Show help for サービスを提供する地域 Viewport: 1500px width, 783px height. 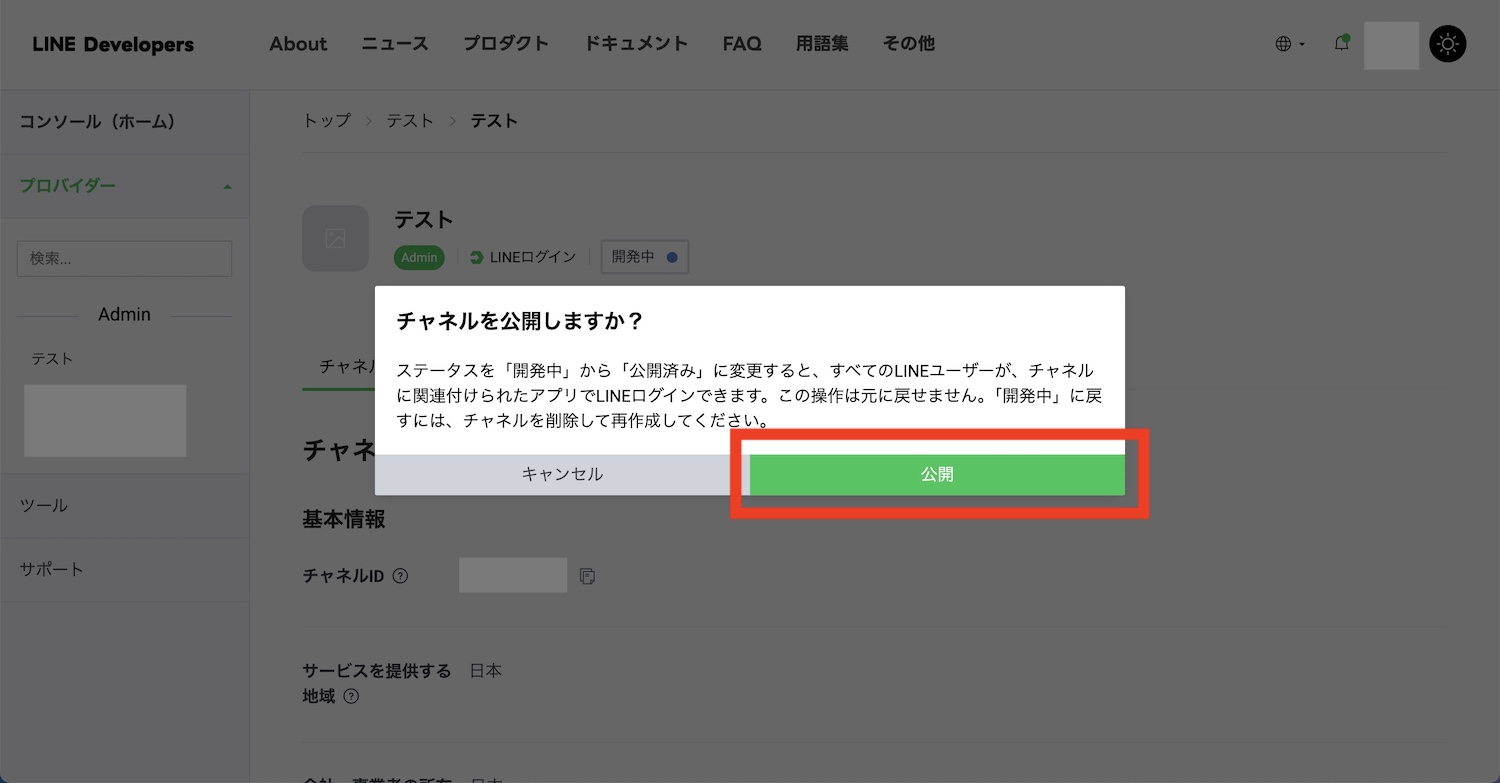pyautogui.click(x=351, y=696)
